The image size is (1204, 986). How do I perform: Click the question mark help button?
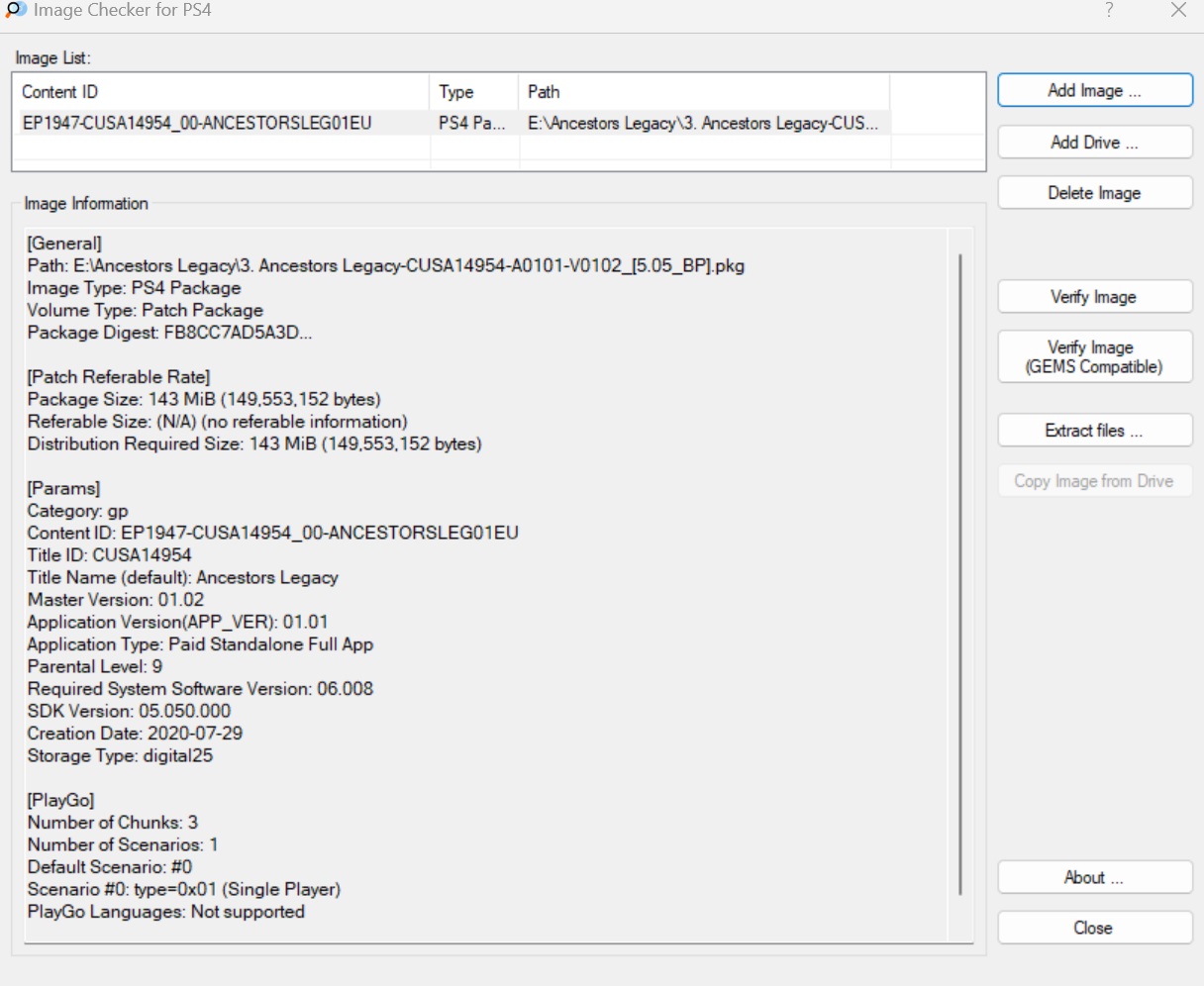1109,11
